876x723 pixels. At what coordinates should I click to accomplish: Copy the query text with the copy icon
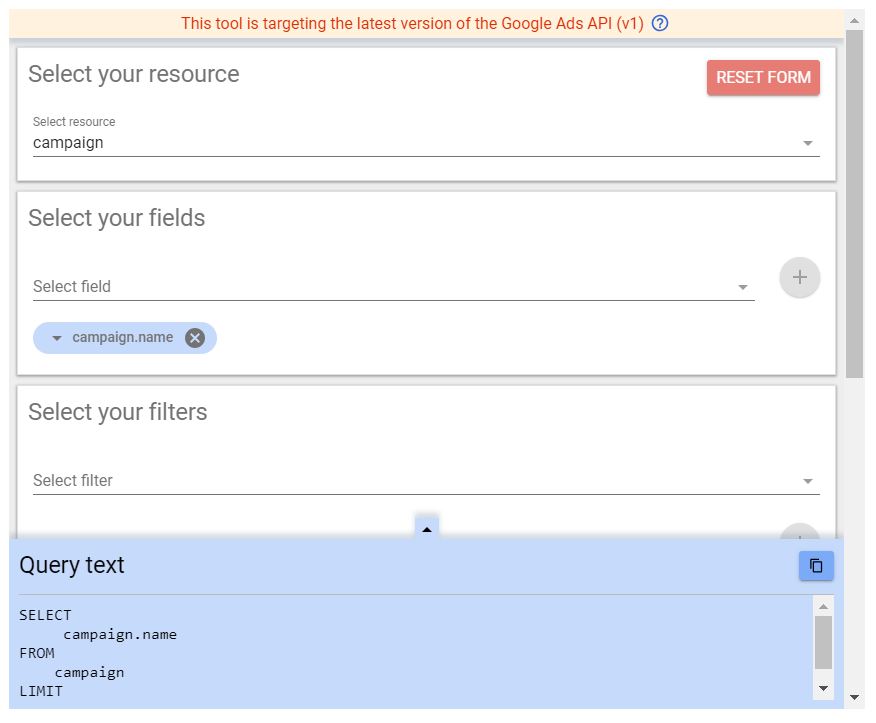point(816,566)
